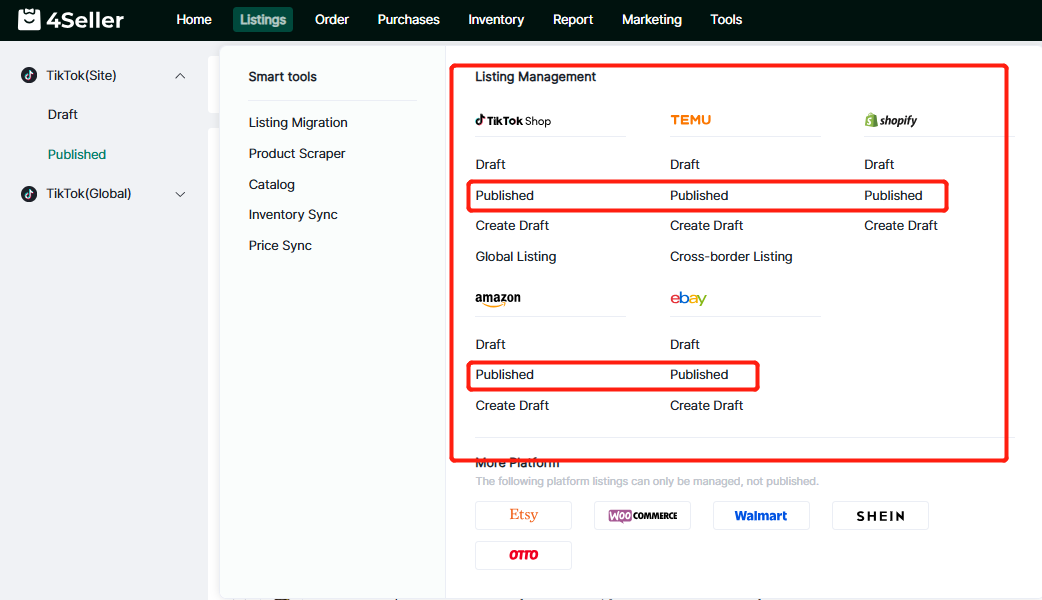Open the Inventory menu in top bar
The width and height of the screenshot is (1042, 600).
pyautogui.click(x=496, y=20)
